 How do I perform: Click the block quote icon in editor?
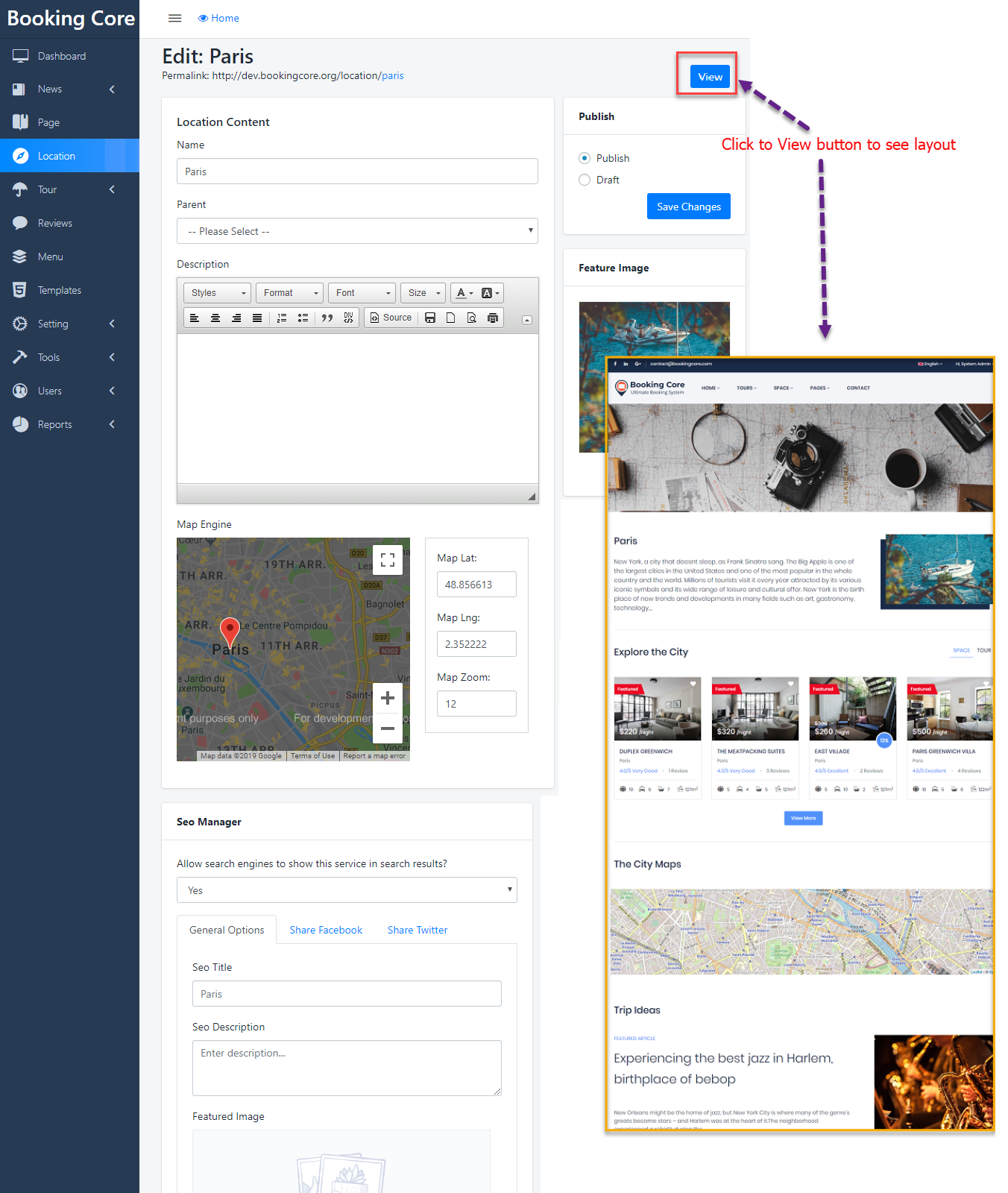(x=327, y=318)
